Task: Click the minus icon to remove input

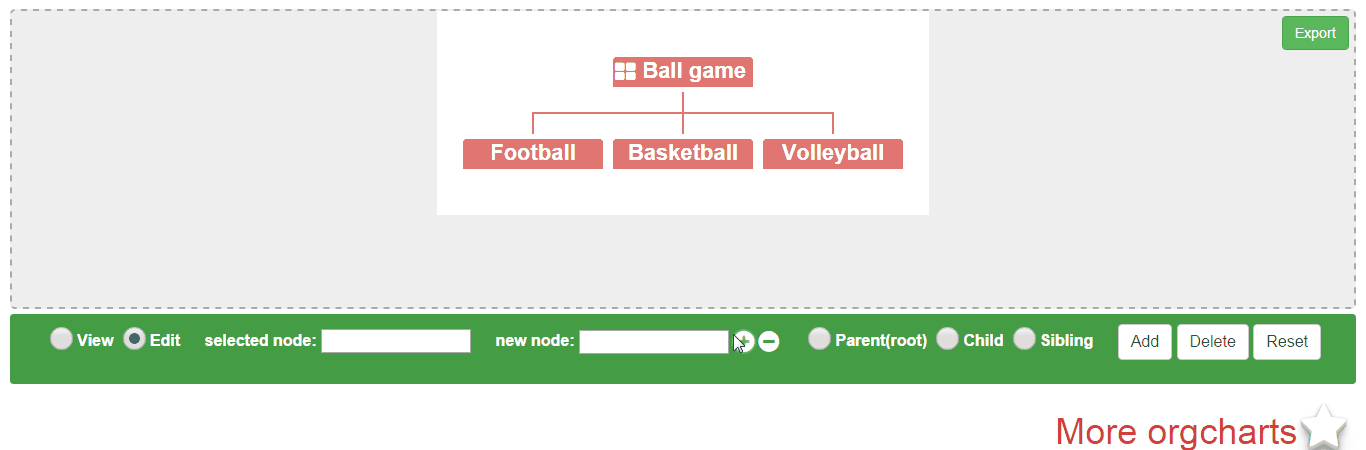Action: (x=769, y=341)
